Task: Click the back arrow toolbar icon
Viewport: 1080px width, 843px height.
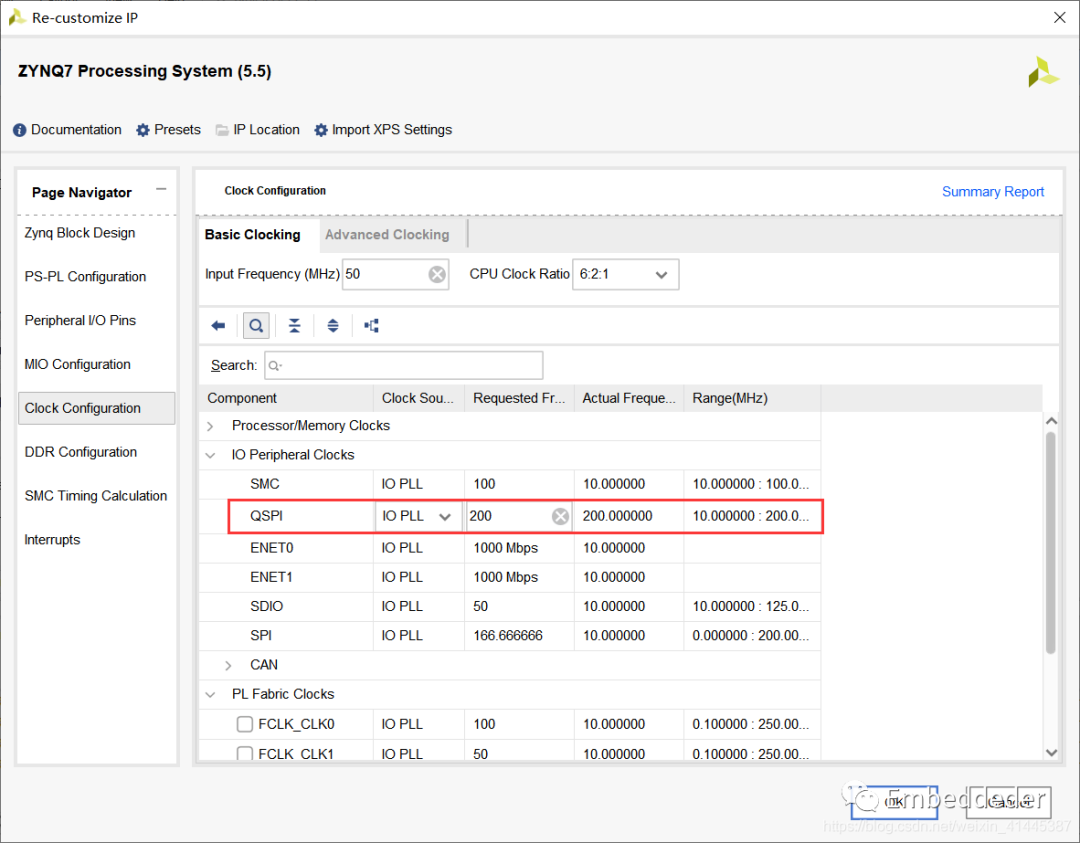Action: tap(218, 326)
